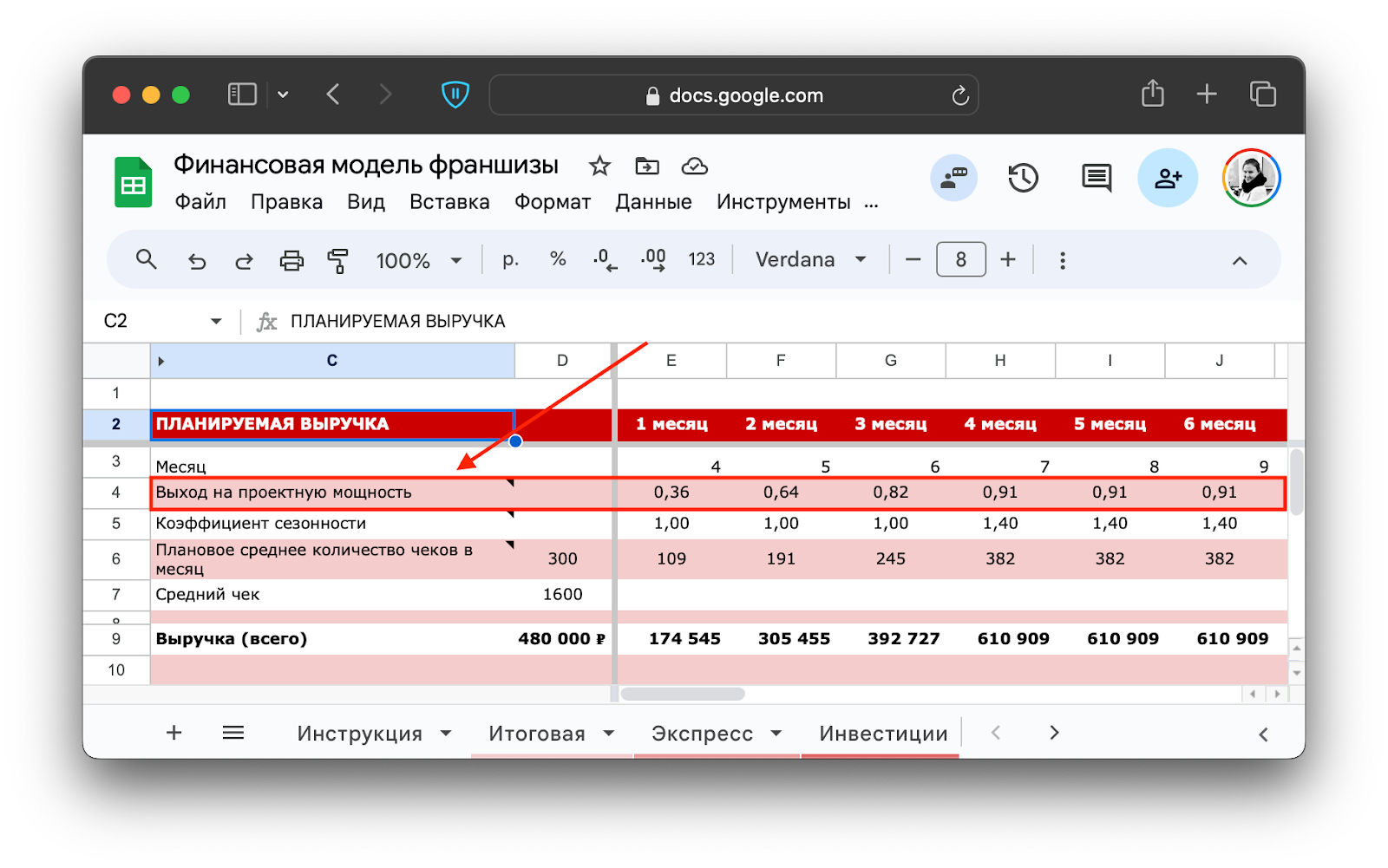Open the Данные menu
Image resolution: width=1388 pixels, height=868 pixels.
click(653, 202)
